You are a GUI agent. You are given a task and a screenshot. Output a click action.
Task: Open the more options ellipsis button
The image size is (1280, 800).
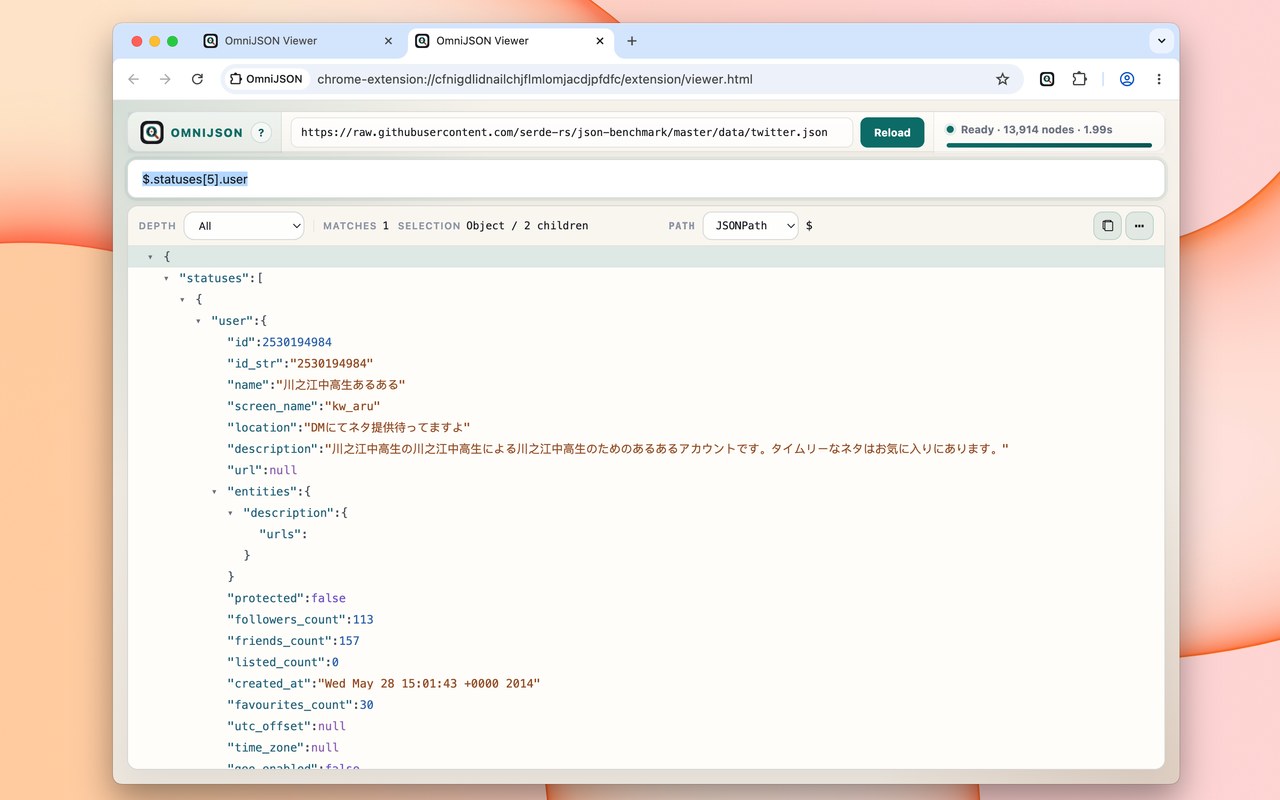[x=1139, y=226]
